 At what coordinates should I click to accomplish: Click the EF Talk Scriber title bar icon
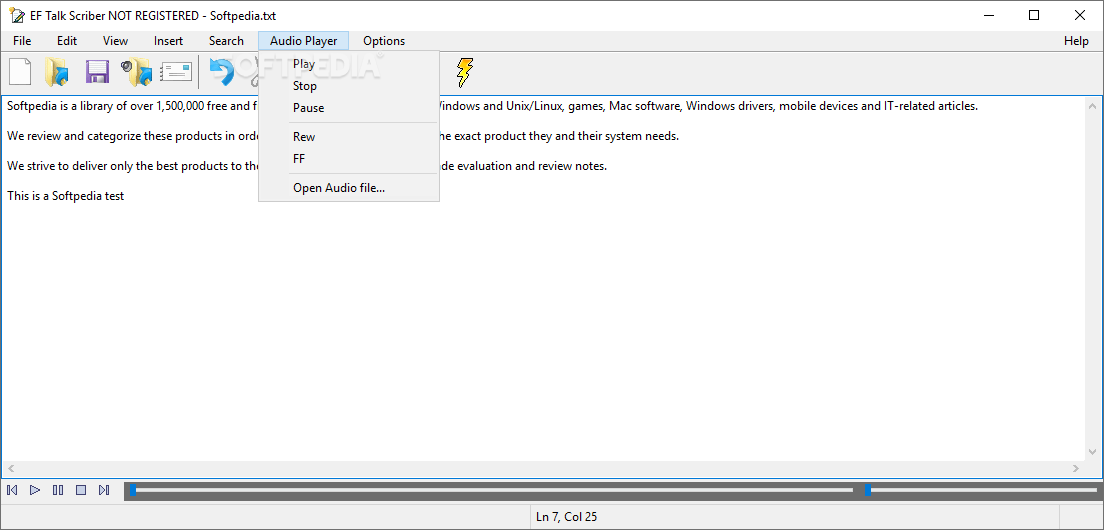coord(16,15)
